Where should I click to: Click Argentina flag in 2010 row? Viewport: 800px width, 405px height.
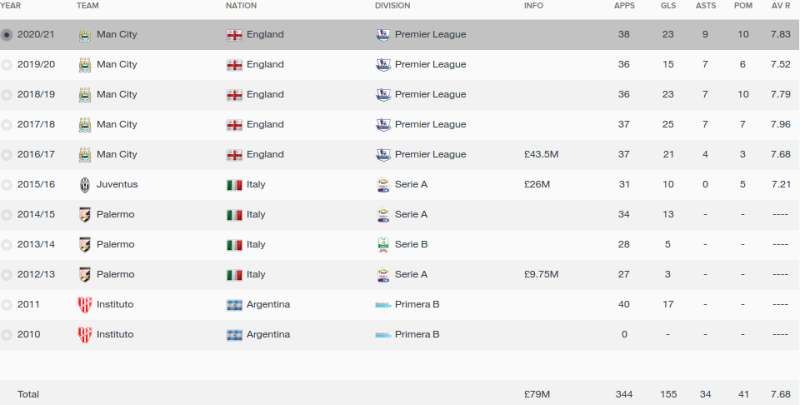tap(234, 335)
